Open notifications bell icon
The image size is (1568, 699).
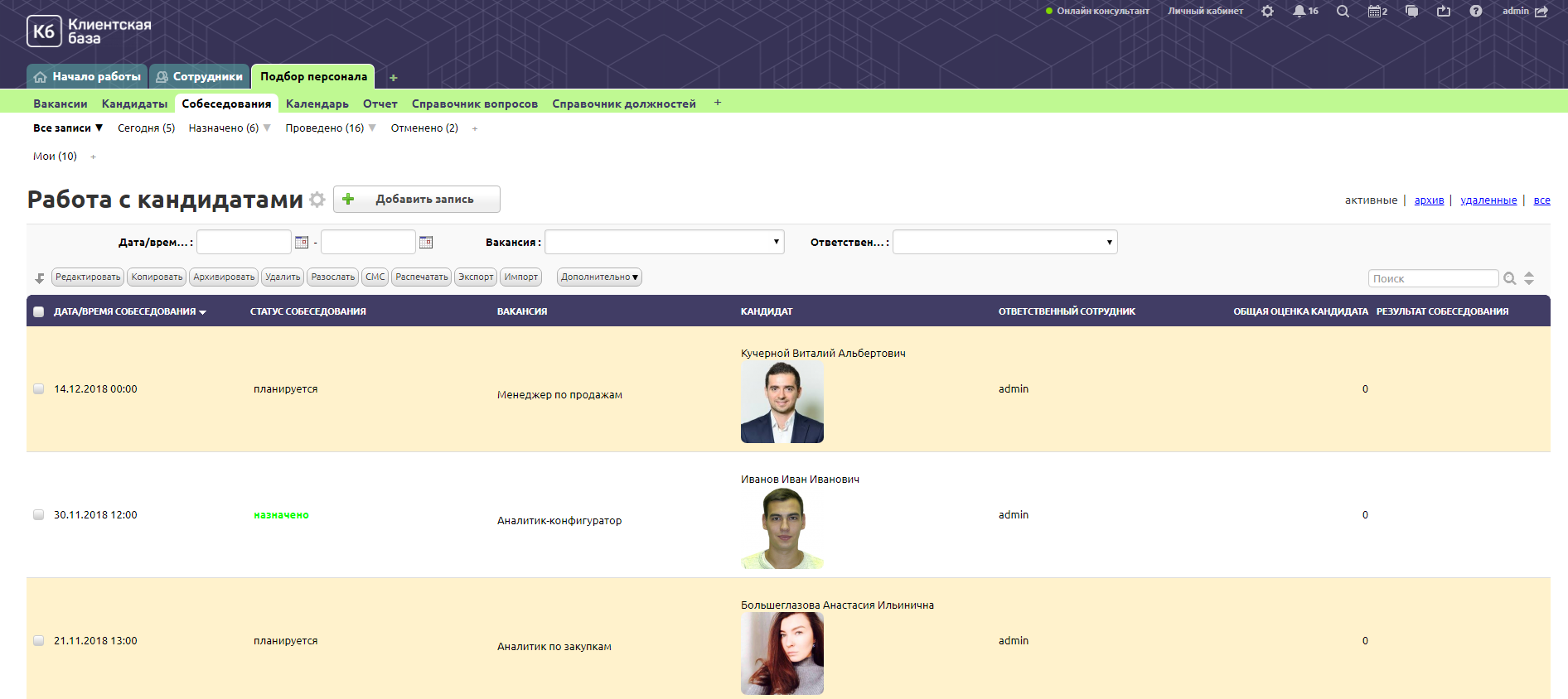[1299, 12]
